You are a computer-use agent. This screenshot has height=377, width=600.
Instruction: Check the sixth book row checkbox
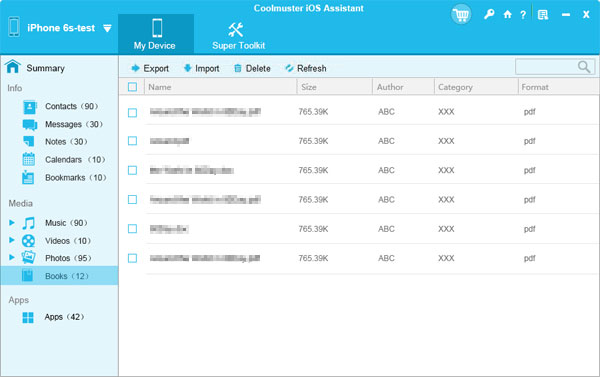[x=132, y=258]
